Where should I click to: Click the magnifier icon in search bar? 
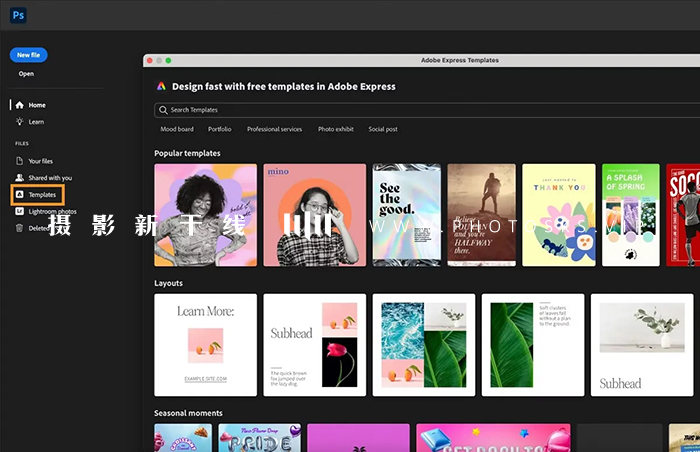pyautogui.click(x=163, y=110)
